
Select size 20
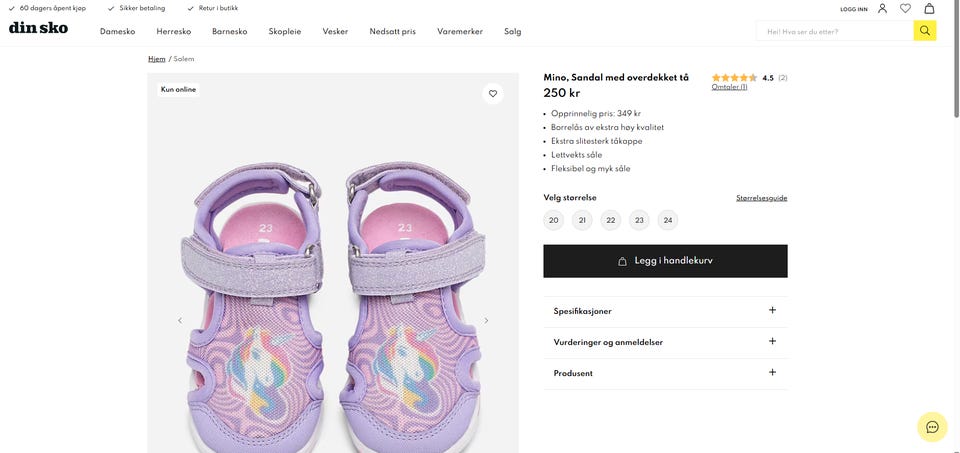(553, 220)
